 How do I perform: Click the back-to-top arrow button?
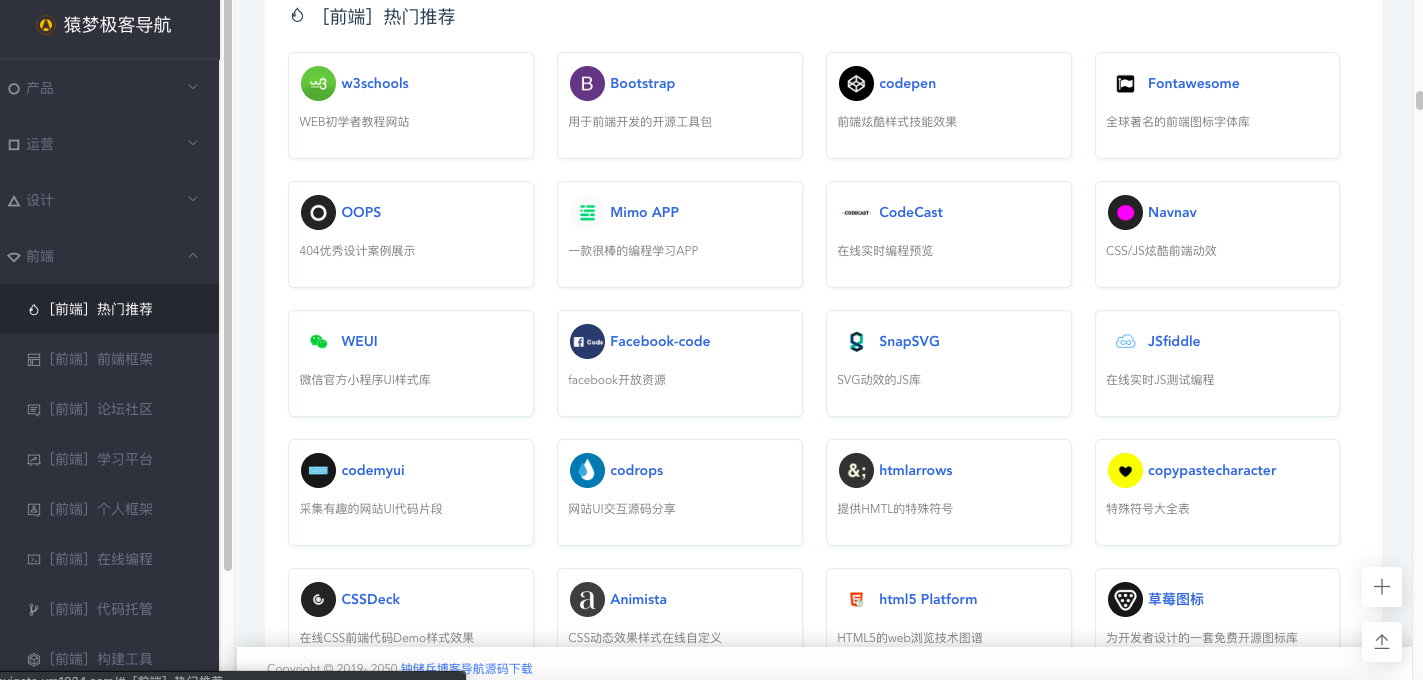(1382, 642)
